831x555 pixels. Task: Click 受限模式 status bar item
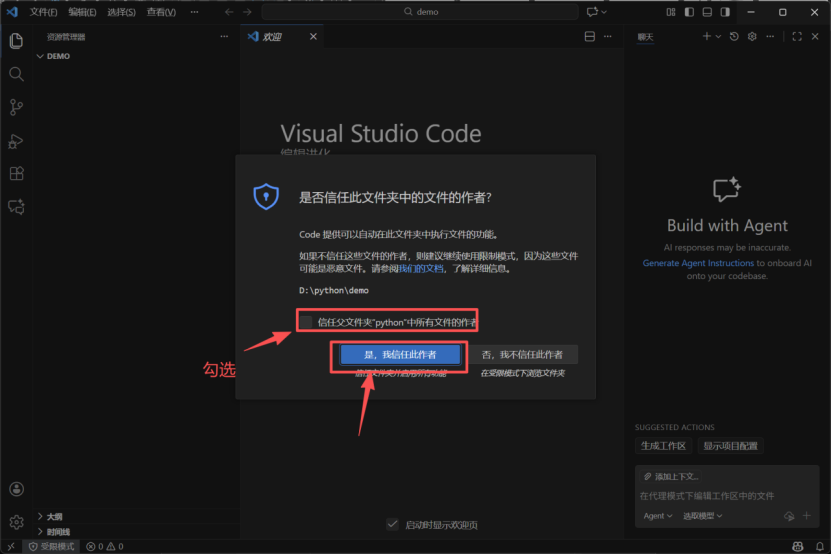coord(51,547)
